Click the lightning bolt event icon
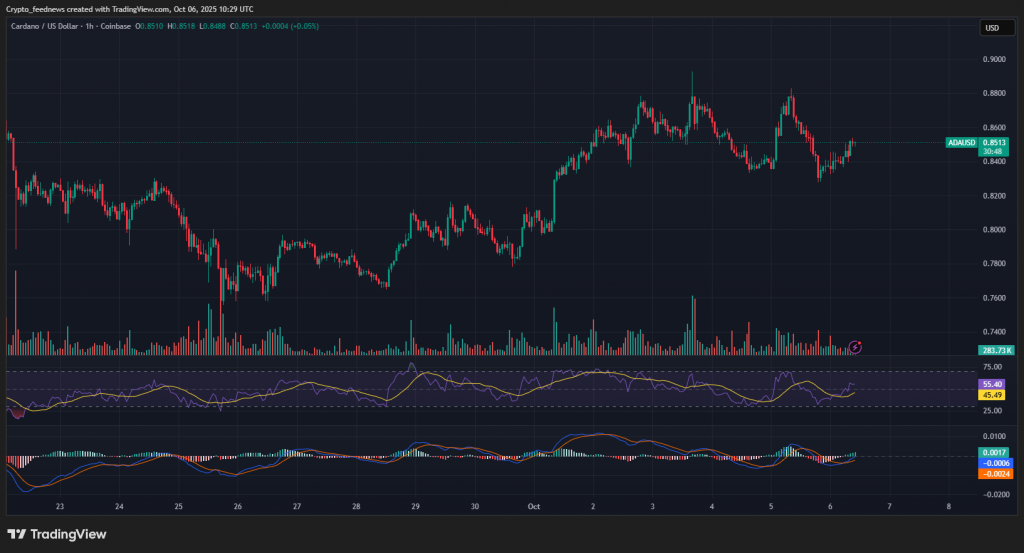Image resolution: width=1024 pixels, height=553 pixels. (855, 347)
